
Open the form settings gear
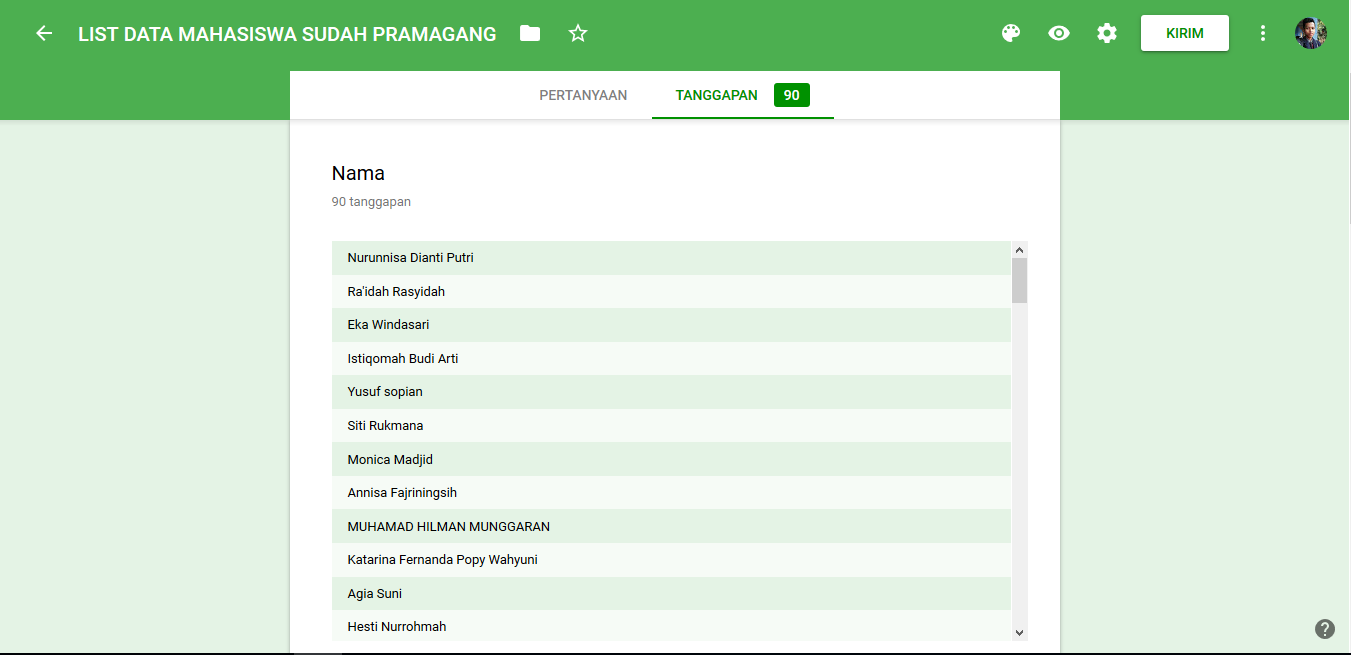coord(1106,33)
